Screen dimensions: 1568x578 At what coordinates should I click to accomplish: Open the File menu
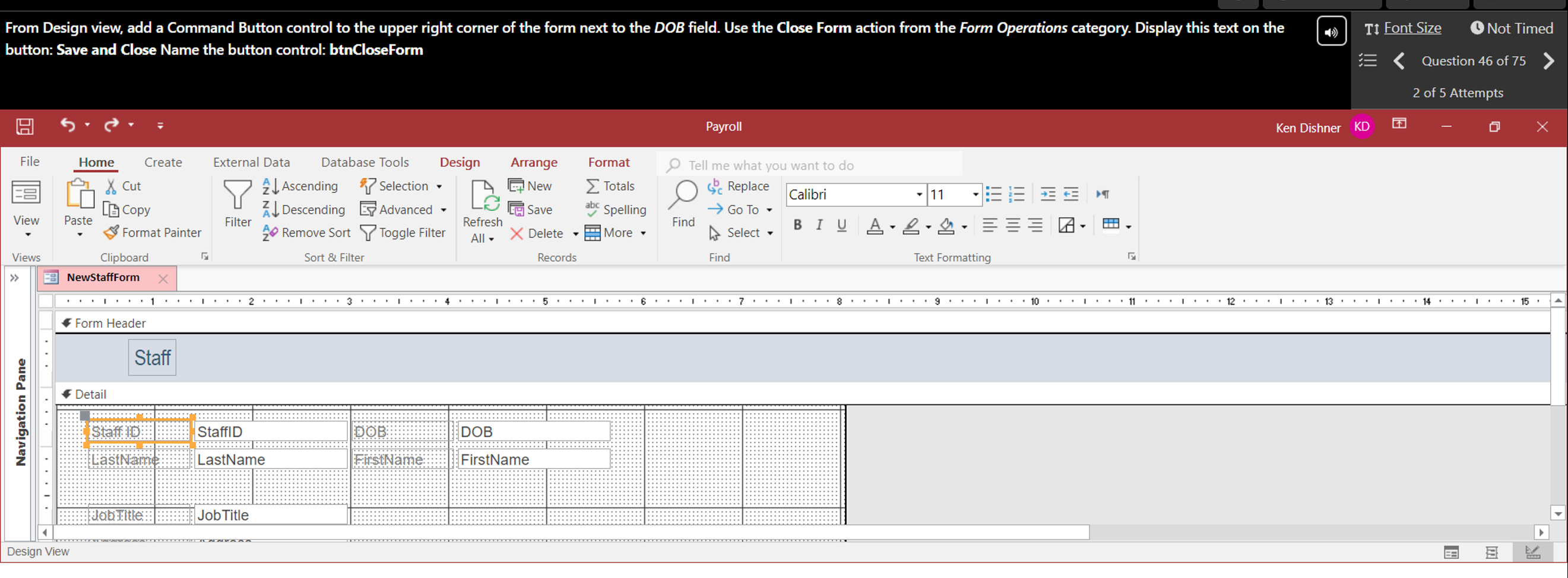pyautogui.click(x=29, y=162)
